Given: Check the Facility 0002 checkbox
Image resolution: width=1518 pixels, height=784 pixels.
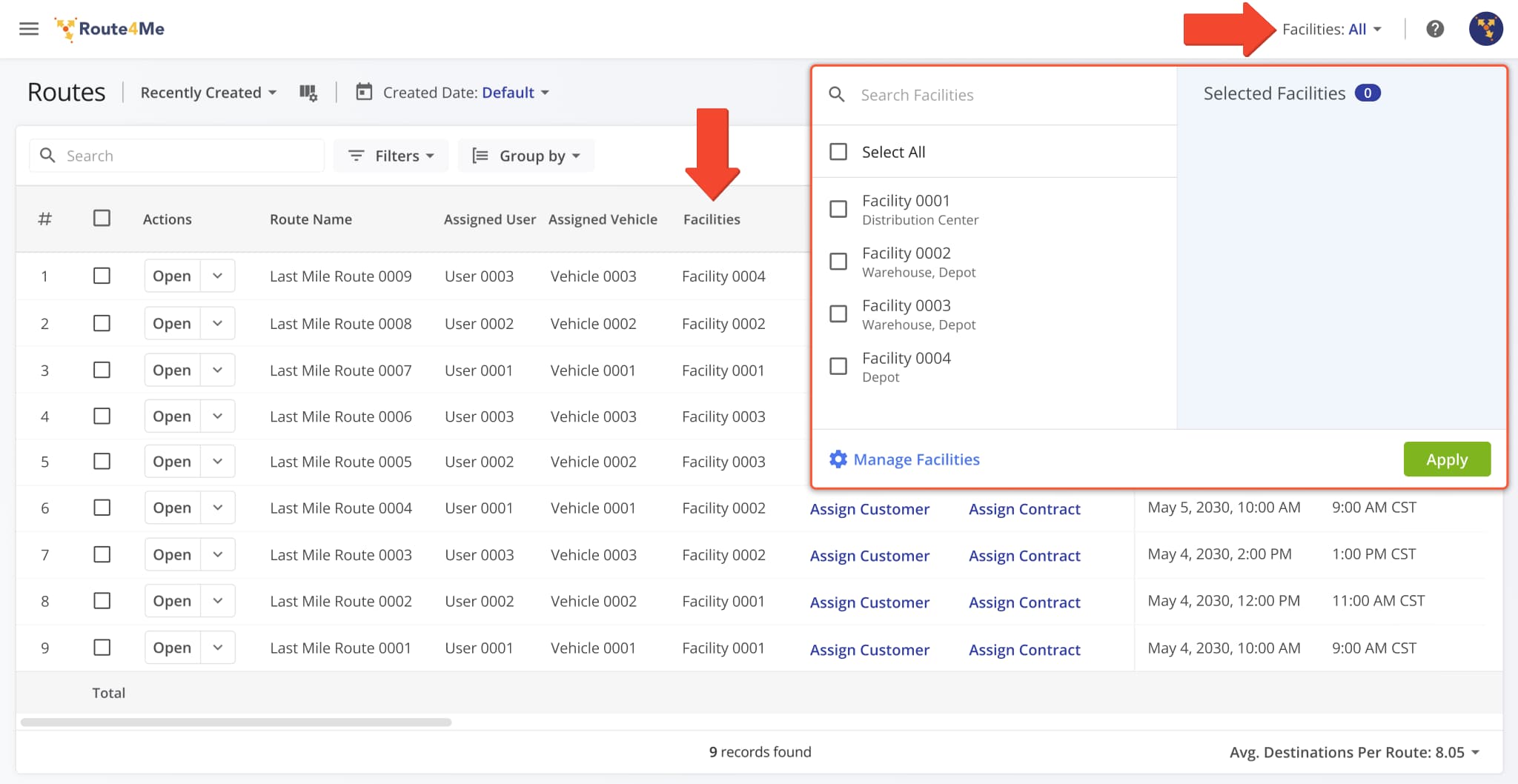Looking at the screenshot, I should tap(838, 261).
